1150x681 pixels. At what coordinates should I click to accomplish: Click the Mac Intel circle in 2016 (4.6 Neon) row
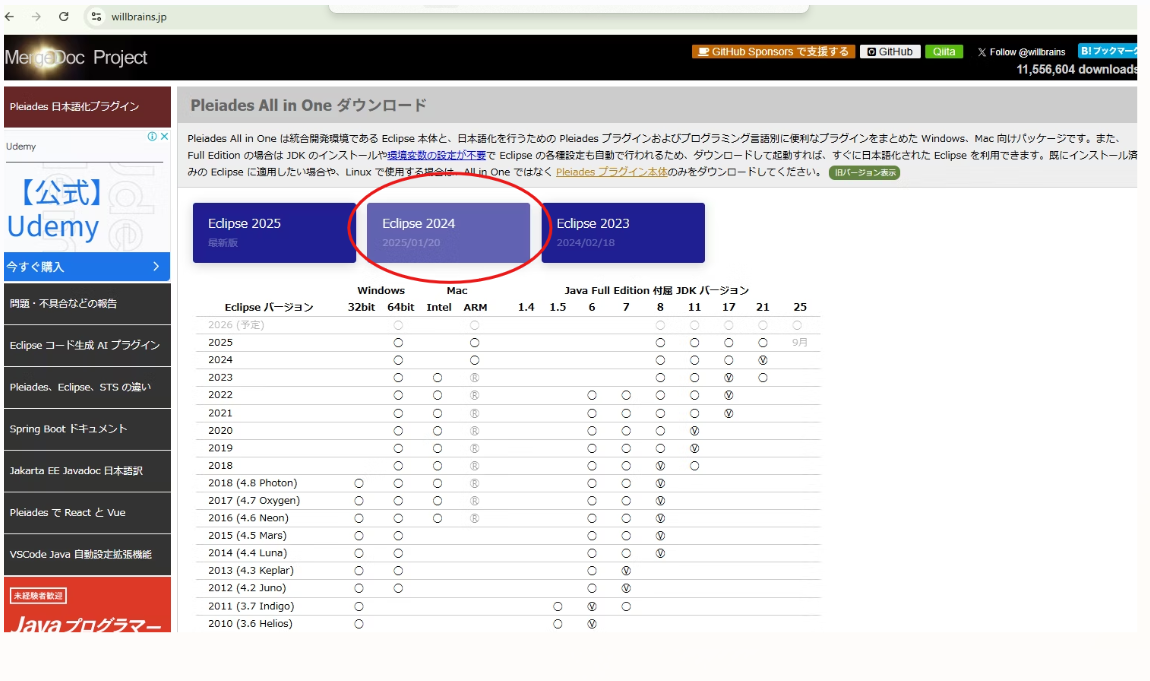coord(437,518)
